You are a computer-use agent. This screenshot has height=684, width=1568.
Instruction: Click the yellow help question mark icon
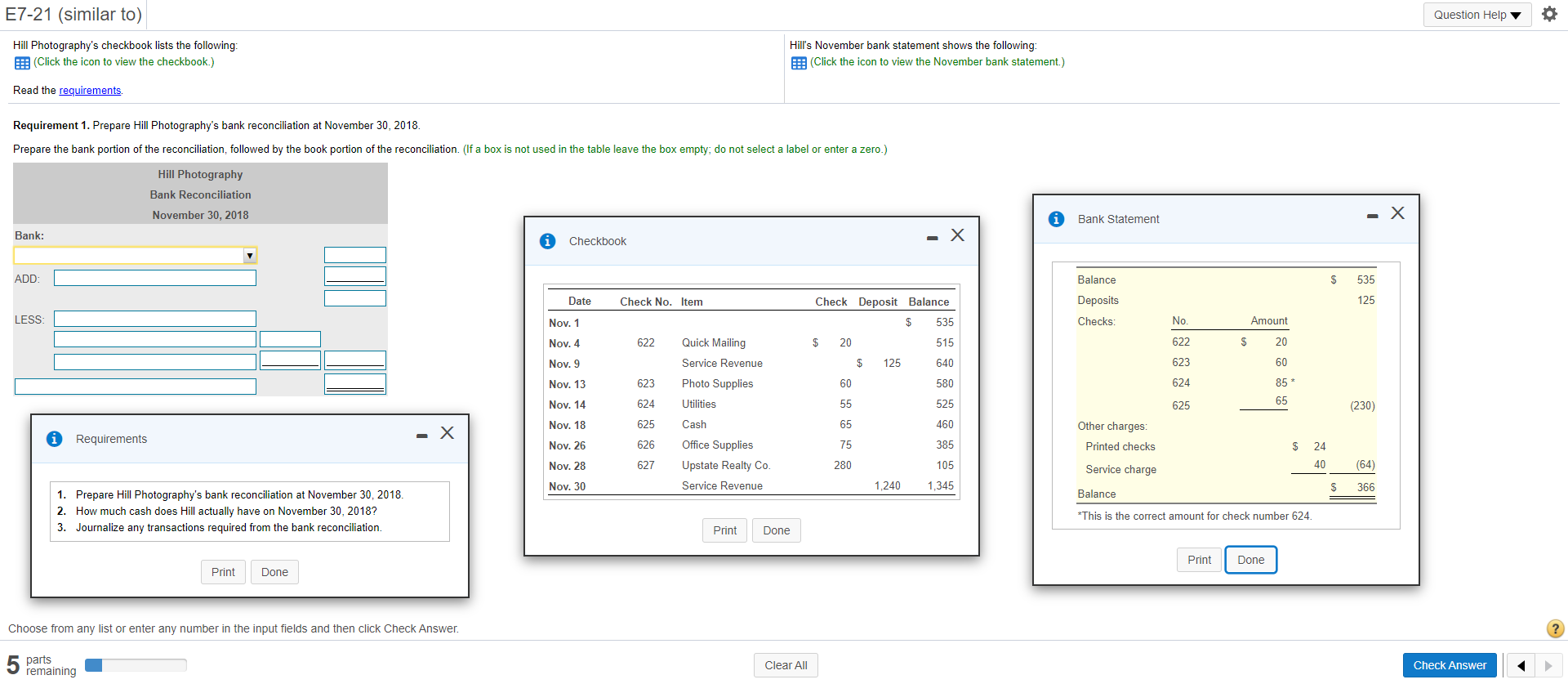point(1555,628)
